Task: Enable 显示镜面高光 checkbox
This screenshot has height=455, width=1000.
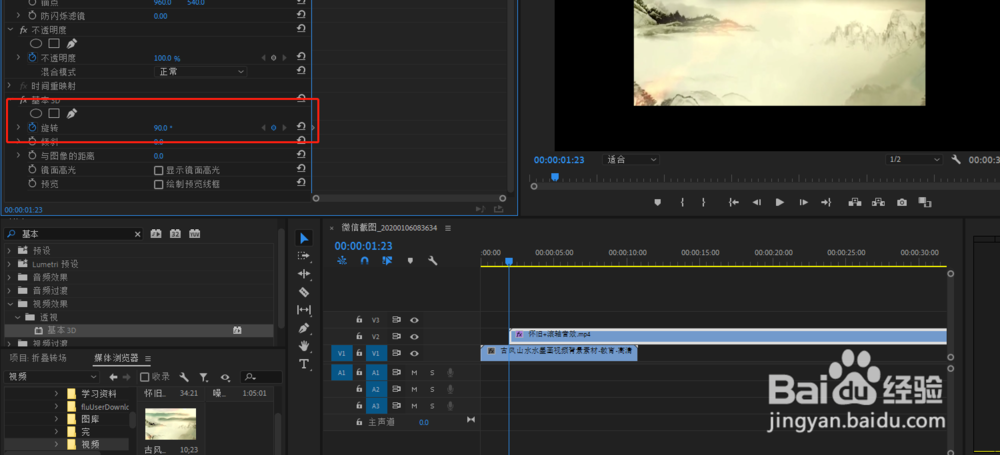Action: (159, 170)
